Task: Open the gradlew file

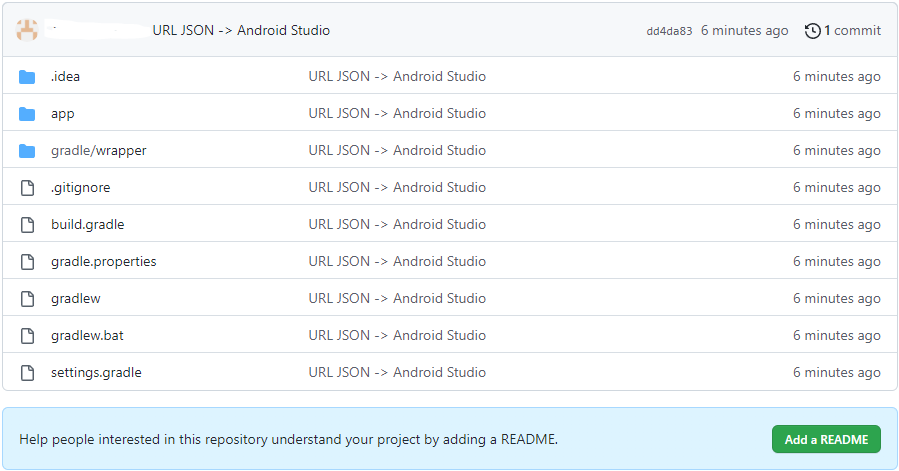Action: pos(76,298)
